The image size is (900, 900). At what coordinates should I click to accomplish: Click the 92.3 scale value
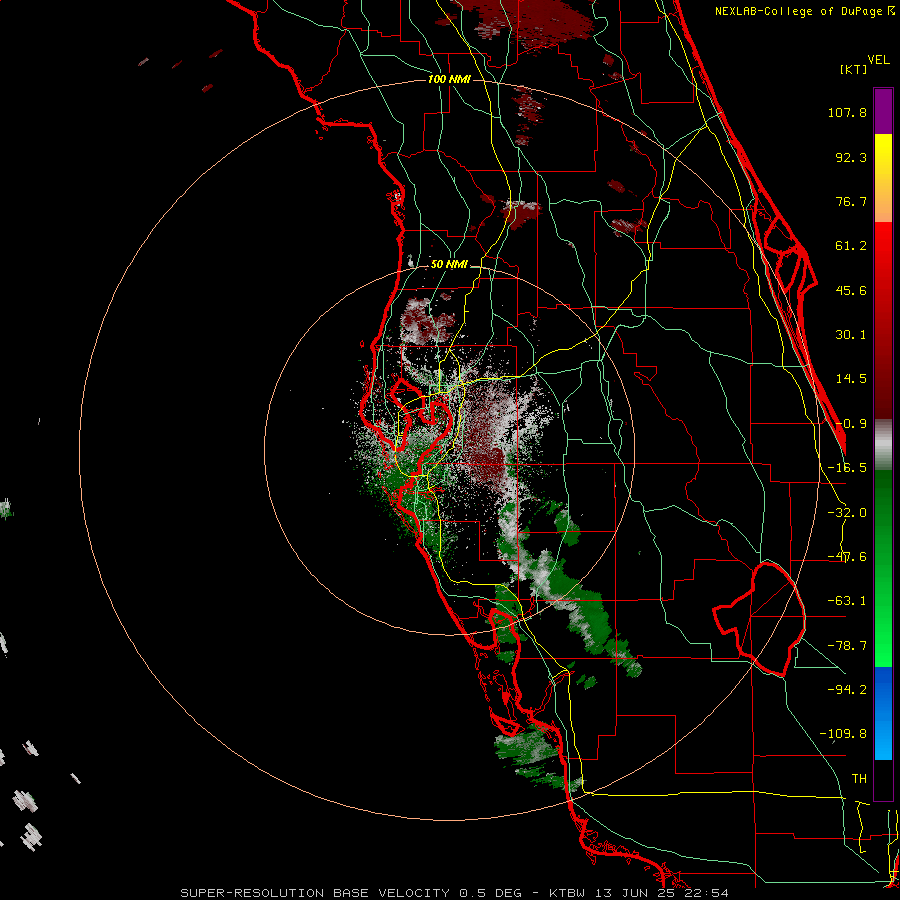(x=851, y=157)
